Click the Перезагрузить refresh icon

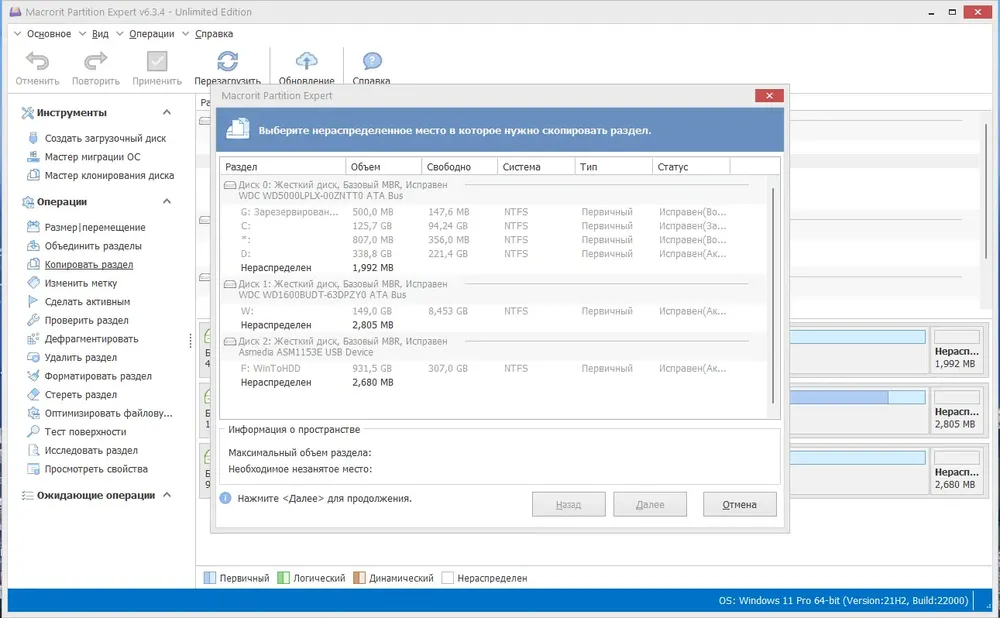(x=228, y=61)
